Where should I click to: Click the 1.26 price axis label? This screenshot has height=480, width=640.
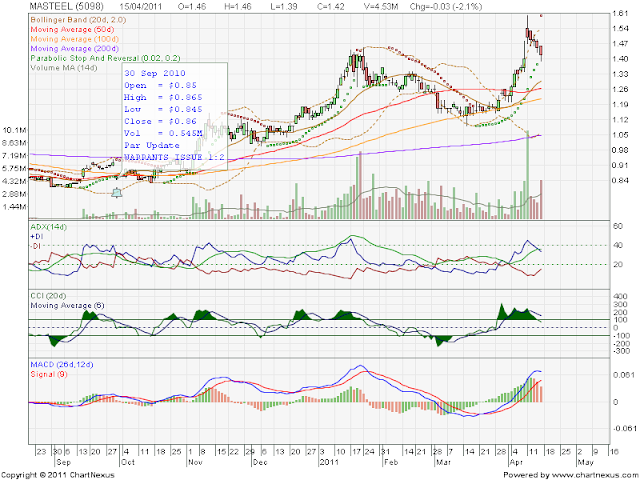coord(620,89)
